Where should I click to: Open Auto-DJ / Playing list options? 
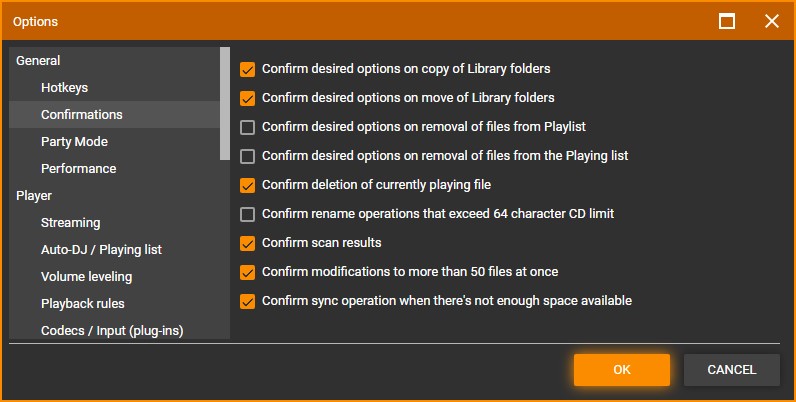click(101, 250)
